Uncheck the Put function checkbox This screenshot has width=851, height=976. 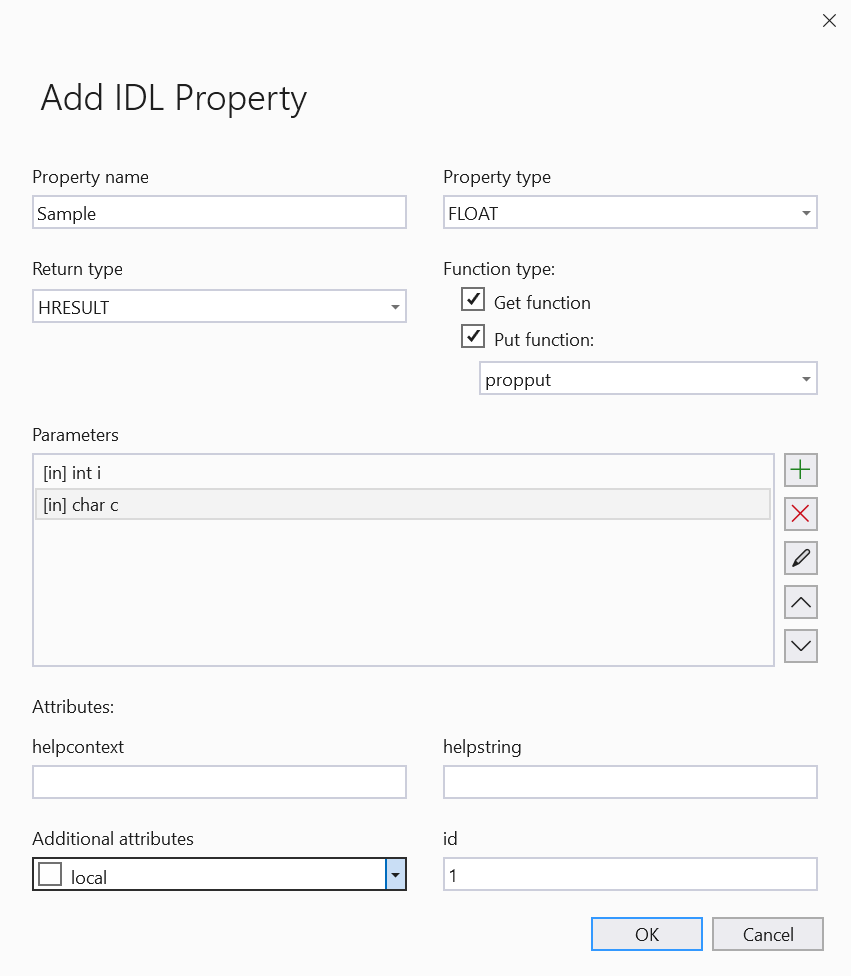click(473, 336)
